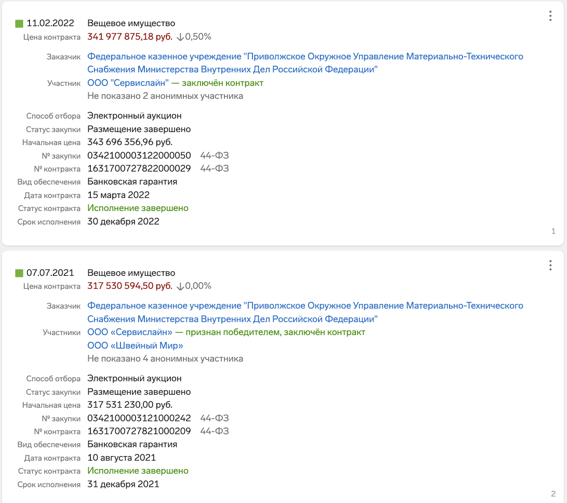
Task: Click down-arrow icon next to 0,00% discount
Action: (x=180, y=286)
